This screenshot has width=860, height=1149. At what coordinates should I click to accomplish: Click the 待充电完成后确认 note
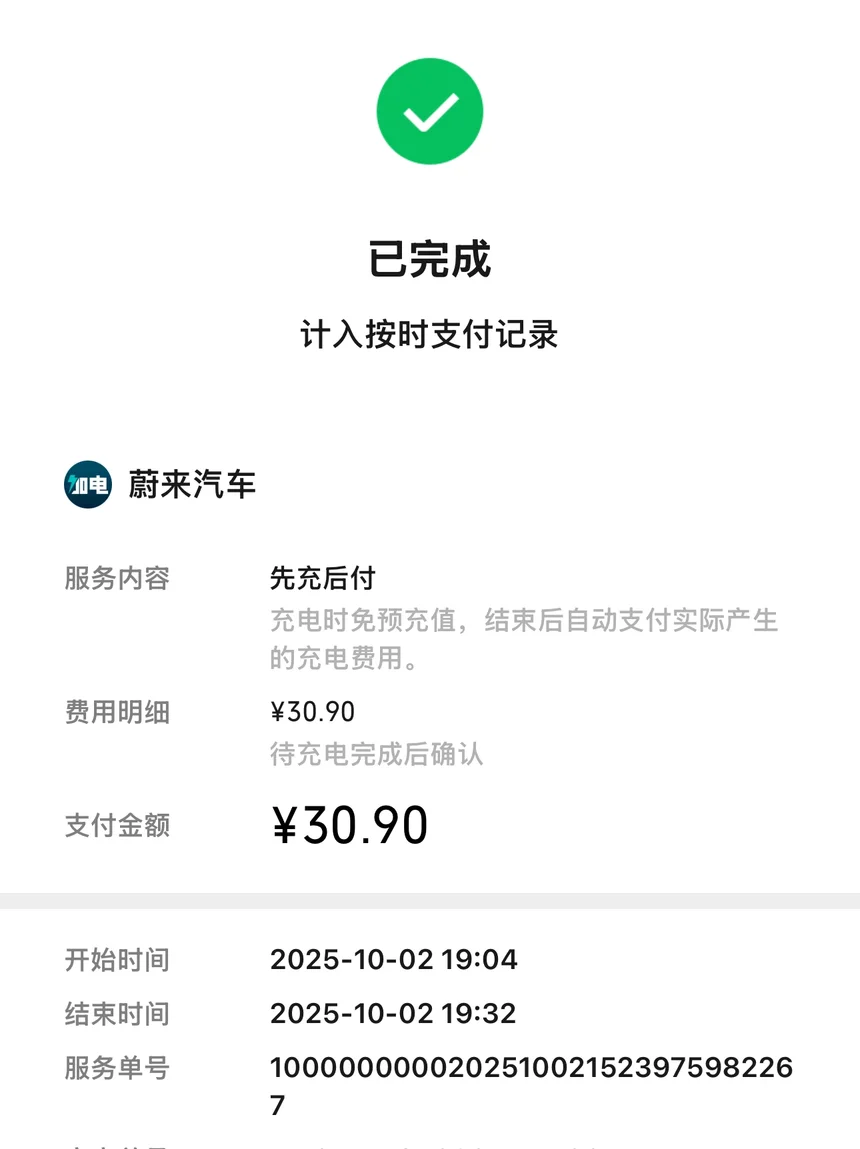click(376, 754)
